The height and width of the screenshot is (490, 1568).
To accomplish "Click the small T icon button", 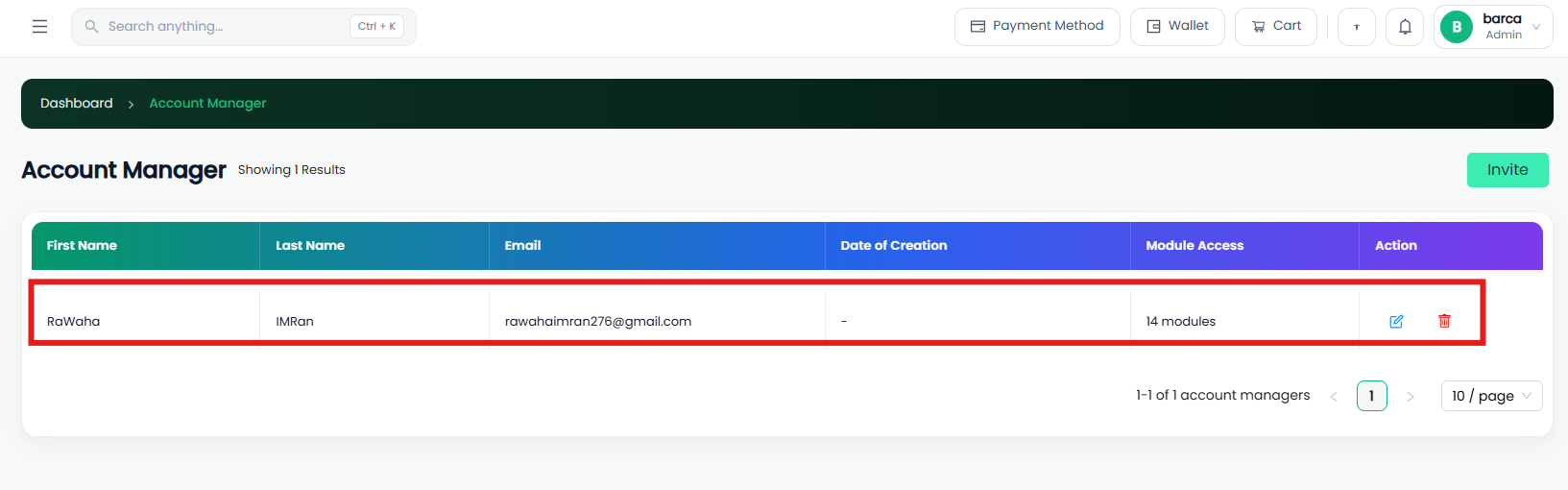I will (x=1357, y=27).
